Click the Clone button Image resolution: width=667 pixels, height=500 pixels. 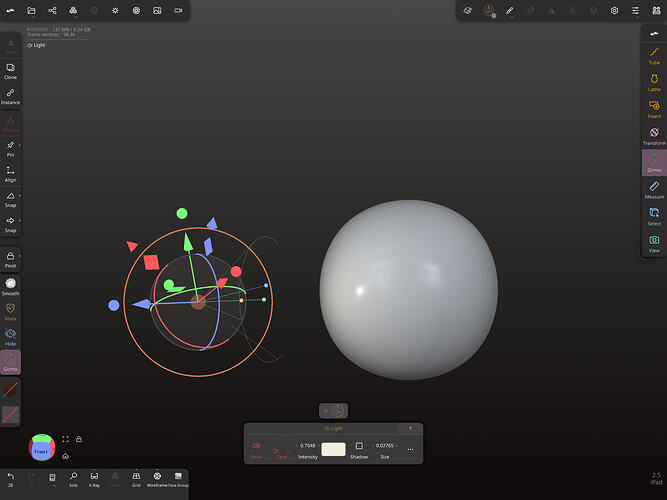(11, 71)
